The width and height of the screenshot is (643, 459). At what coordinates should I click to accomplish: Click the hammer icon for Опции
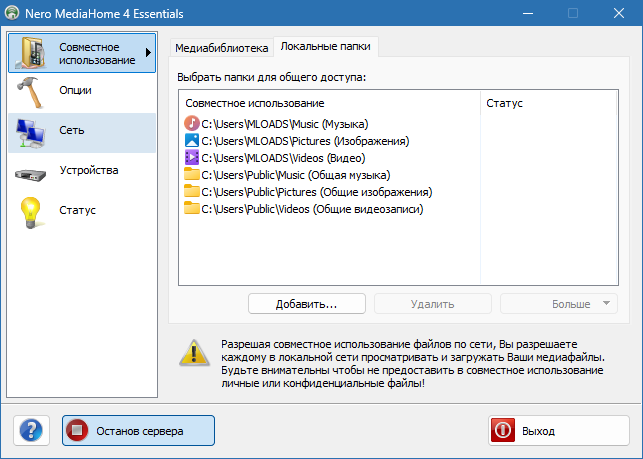point(30,92)
